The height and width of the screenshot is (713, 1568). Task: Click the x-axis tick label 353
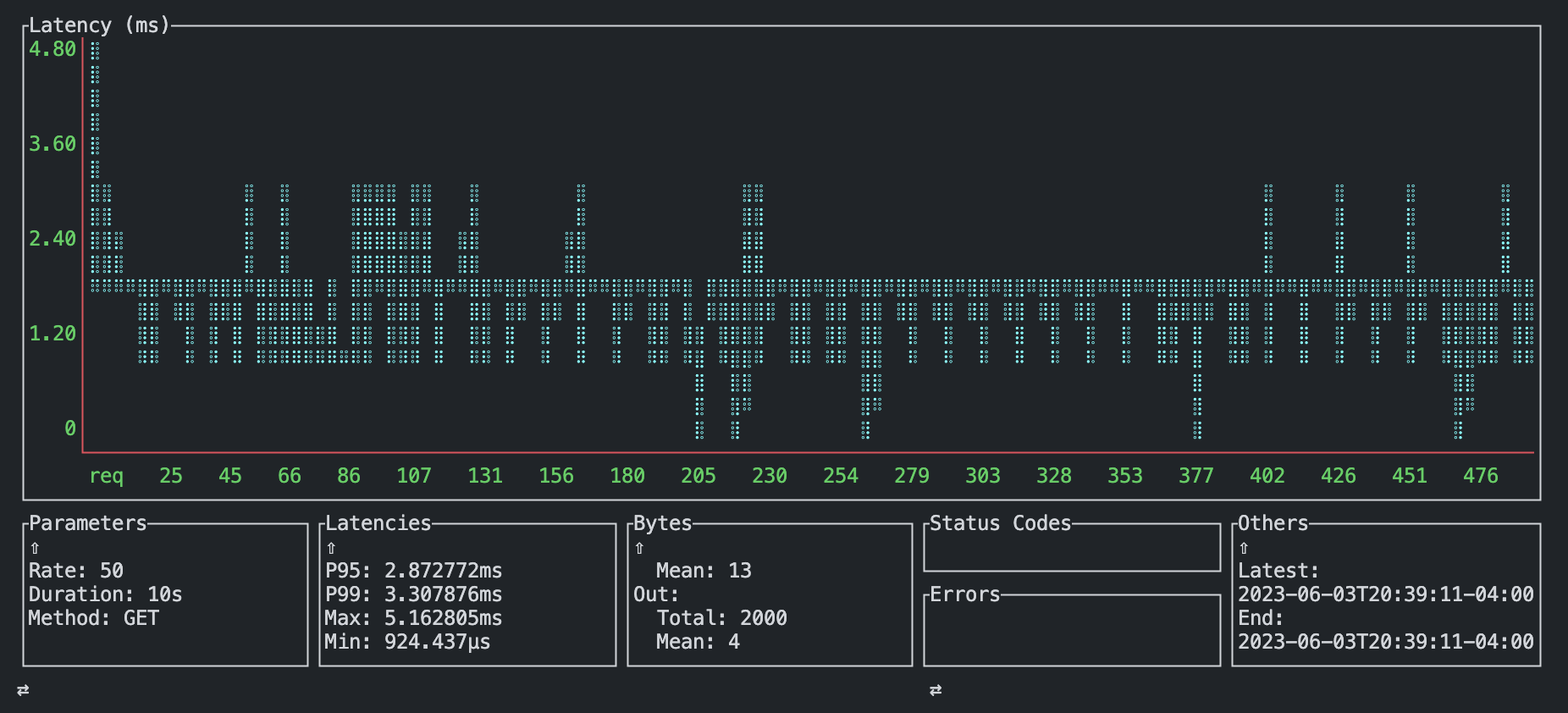tap(1125, 476)
